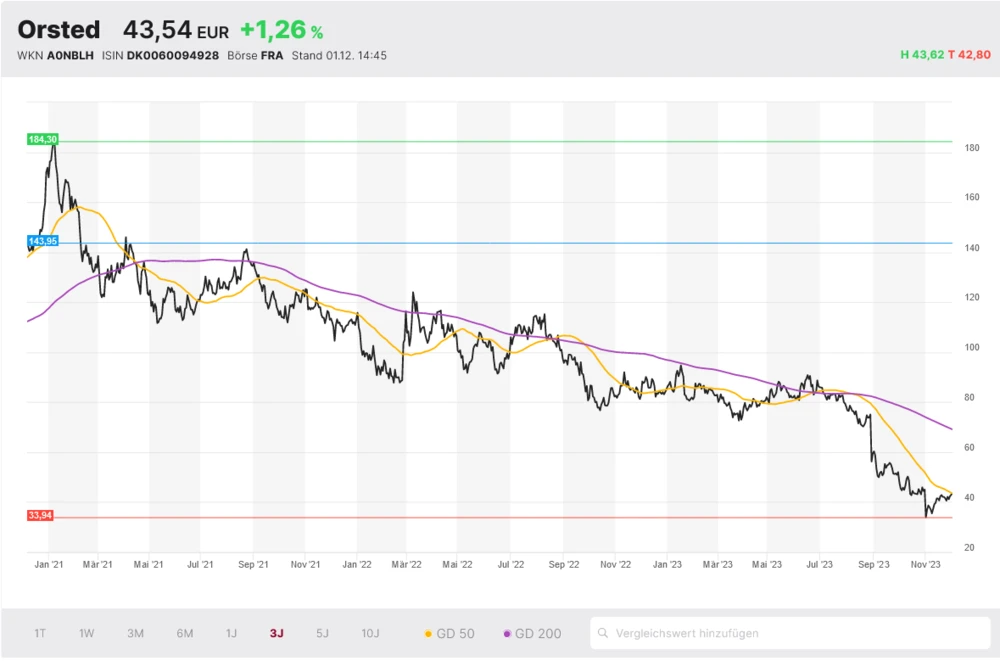Click the Orsted stock title
This screenshot has height=661, width=1000.
click(59, 30)
